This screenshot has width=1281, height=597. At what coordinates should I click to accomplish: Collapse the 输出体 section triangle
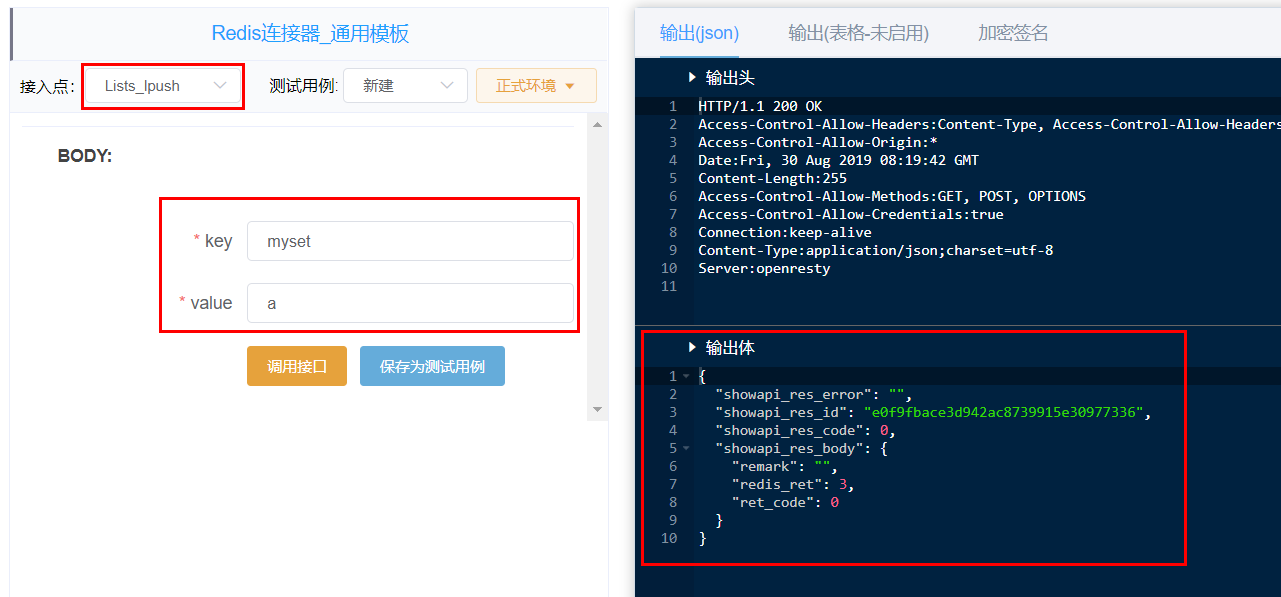point(691,347)
